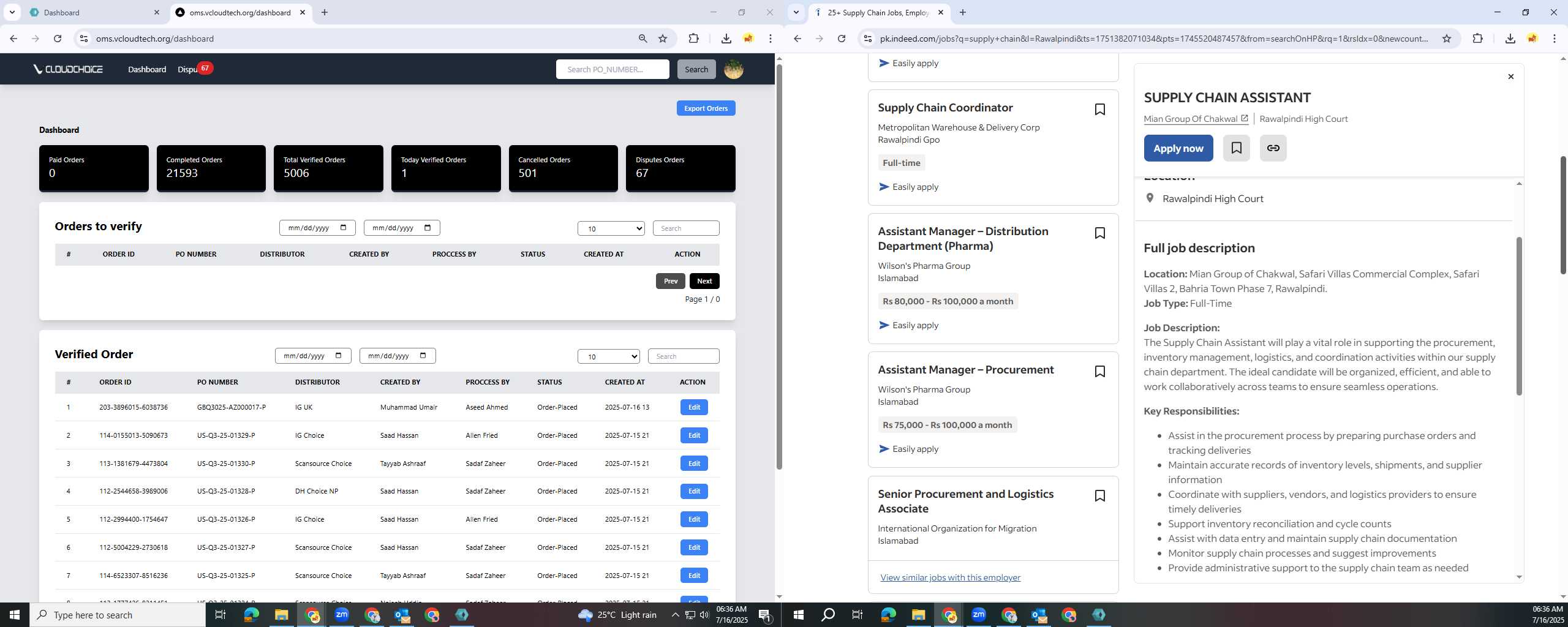Viewport: 1568px width, 627px height.
Task: Click the Indeed page vertical scrollbar
Action: pyautogui.click(x=1563, y=216)
